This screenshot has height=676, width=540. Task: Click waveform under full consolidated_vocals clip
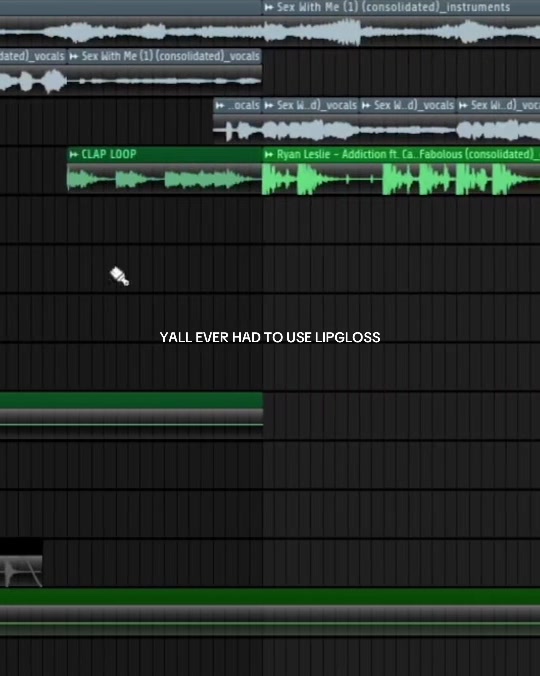(165, 81)
